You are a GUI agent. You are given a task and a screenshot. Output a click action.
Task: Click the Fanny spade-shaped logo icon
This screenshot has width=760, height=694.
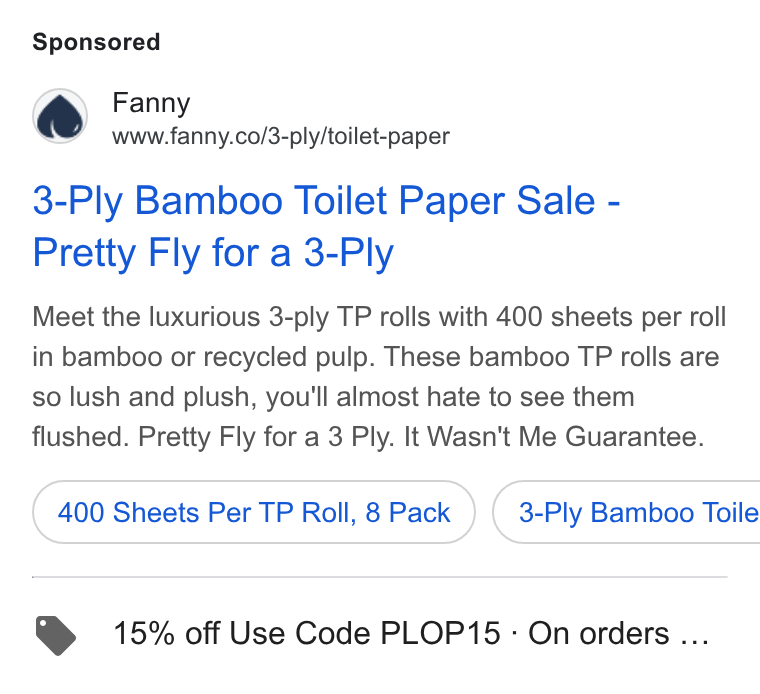(x=60, y=116)
